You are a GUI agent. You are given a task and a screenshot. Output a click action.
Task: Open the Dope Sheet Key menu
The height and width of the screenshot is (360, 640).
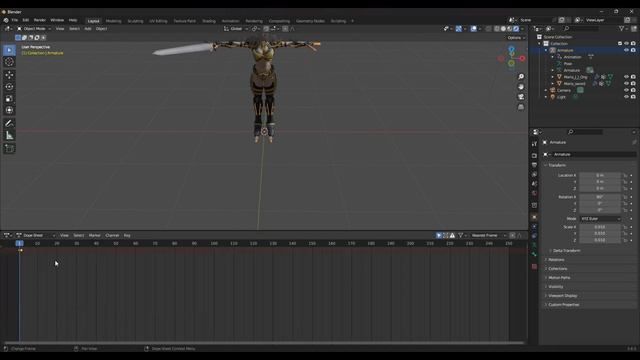(127, 236)
